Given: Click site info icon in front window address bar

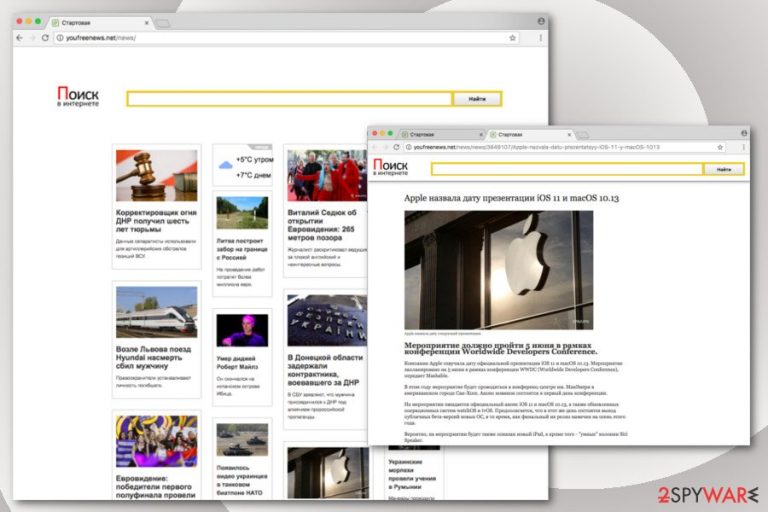Looking at the screenshot, I should 408,147.
